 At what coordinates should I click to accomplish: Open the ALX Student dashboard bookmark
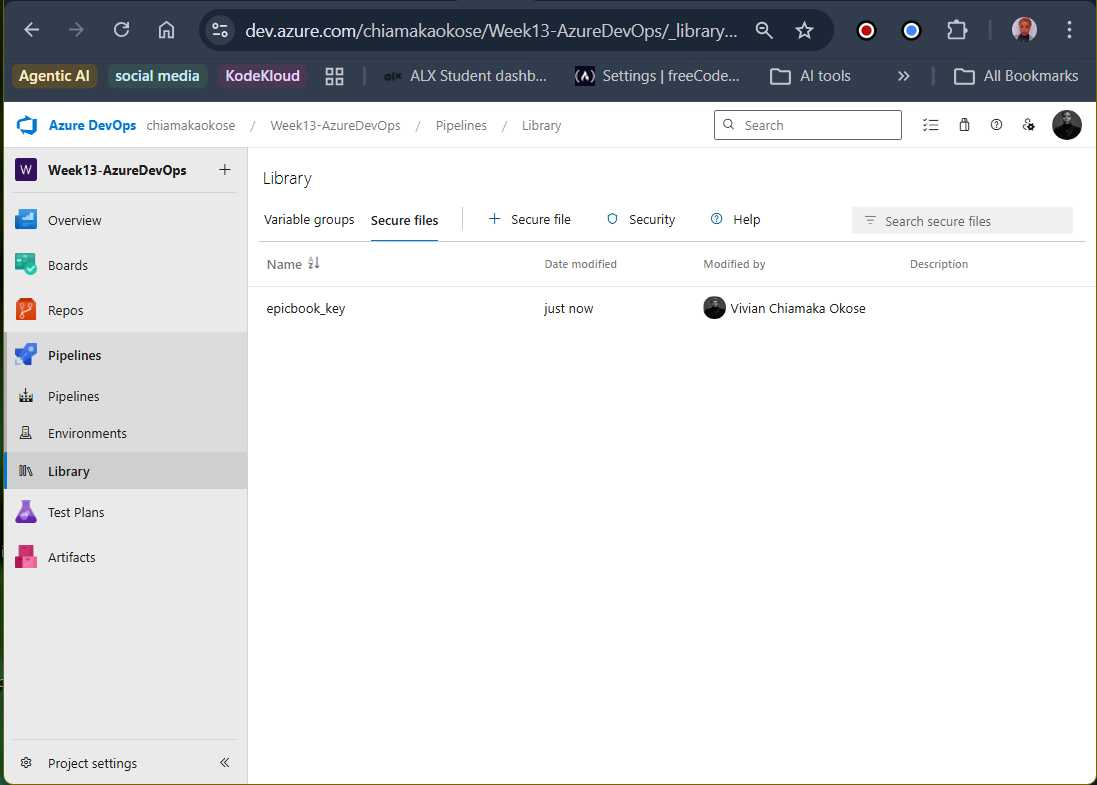(x=465, y=76)
